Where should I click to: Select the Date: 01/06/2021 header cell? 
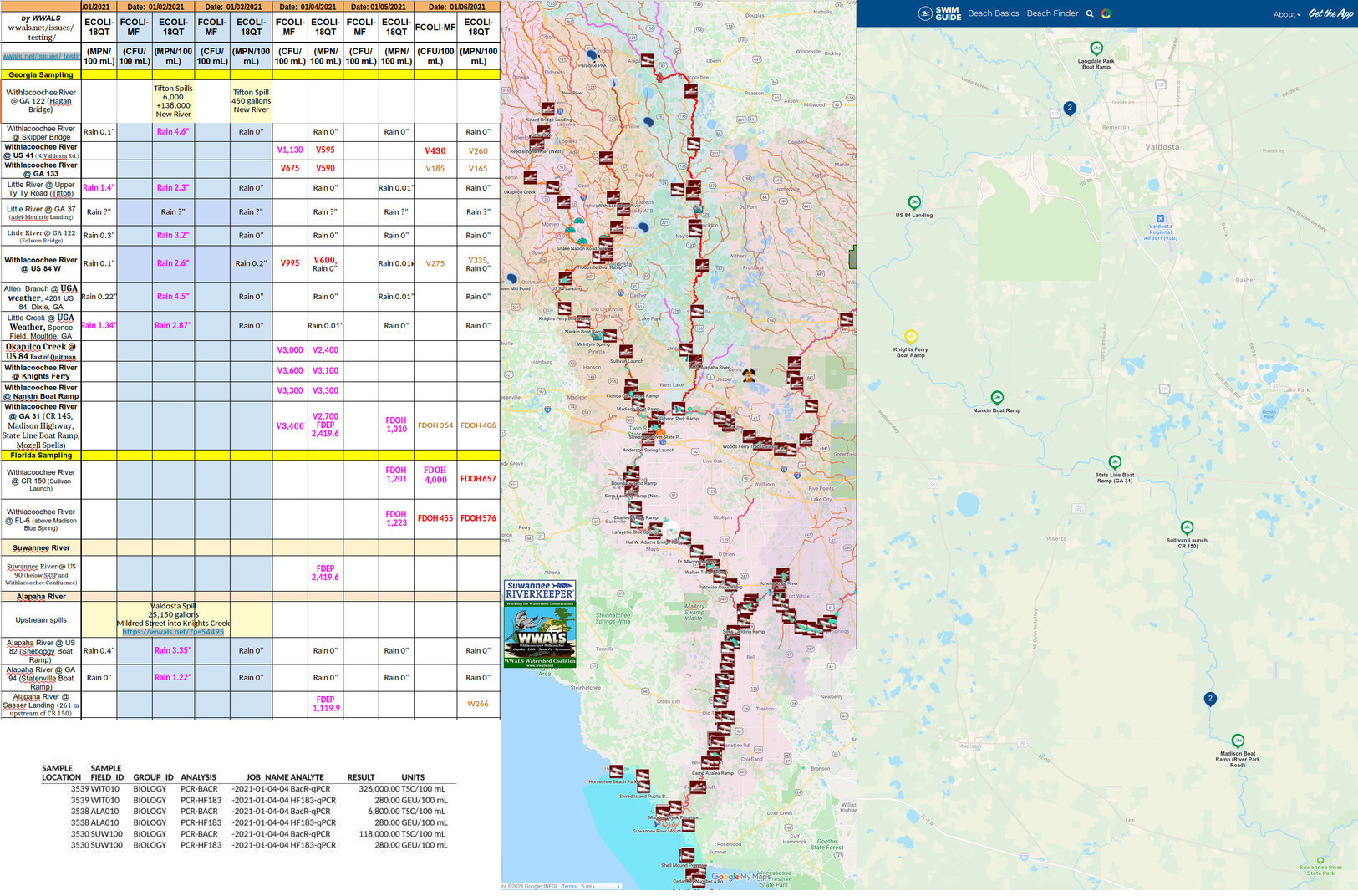pyautogui.click(x=457, y=7)
